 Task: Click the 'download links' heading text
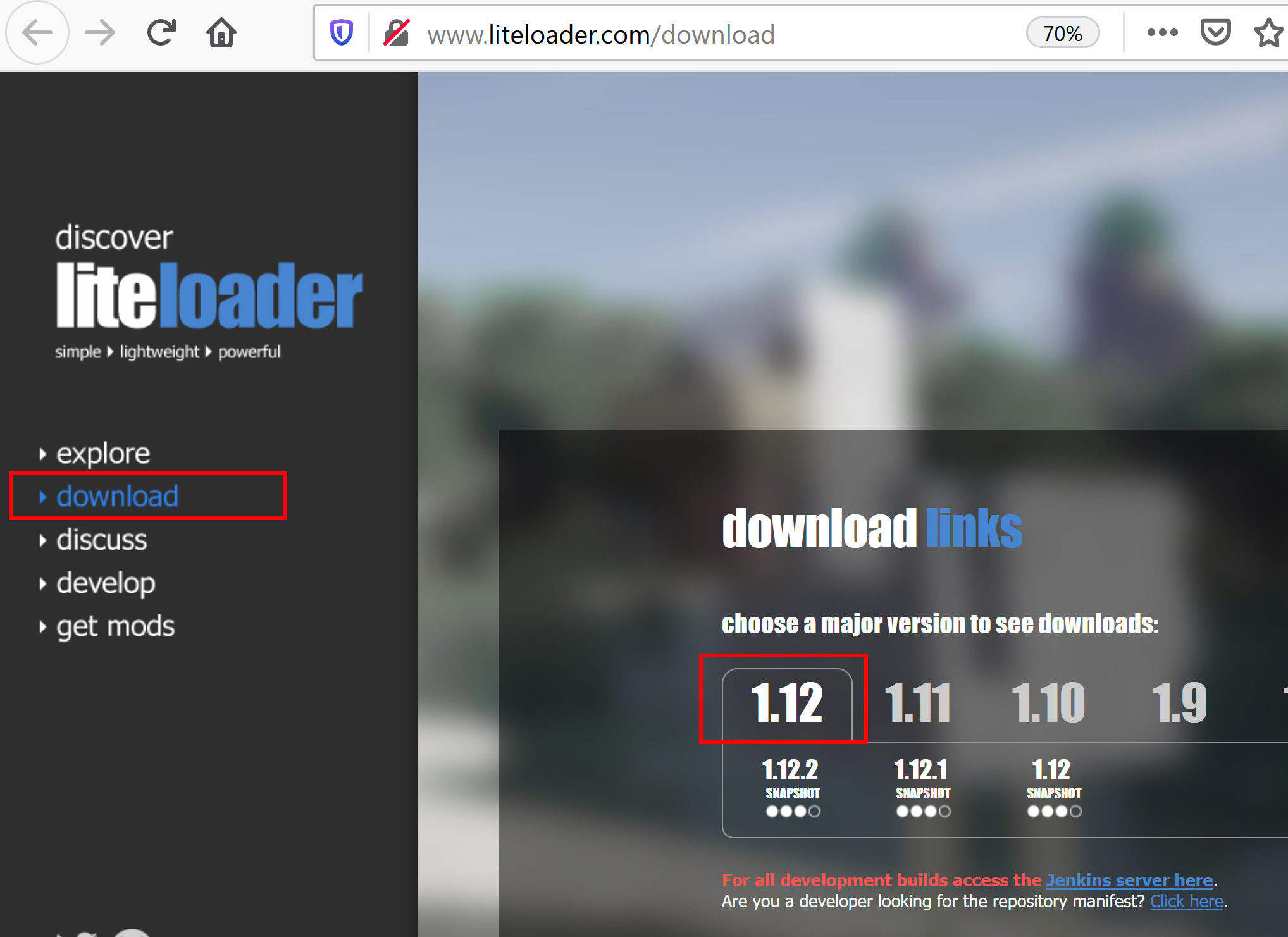[x=872, y=528]
